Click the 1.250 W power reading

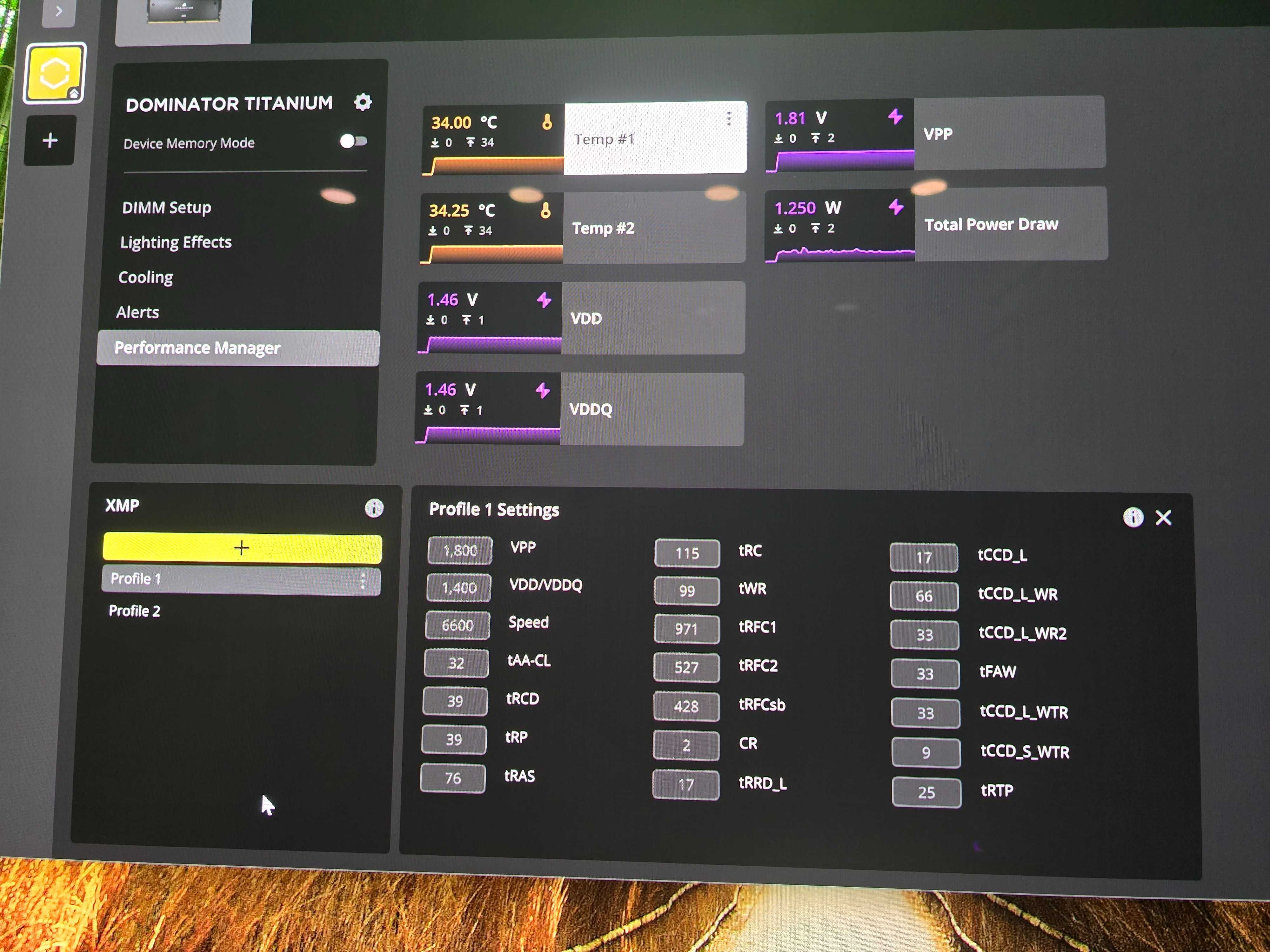point(808,208)
